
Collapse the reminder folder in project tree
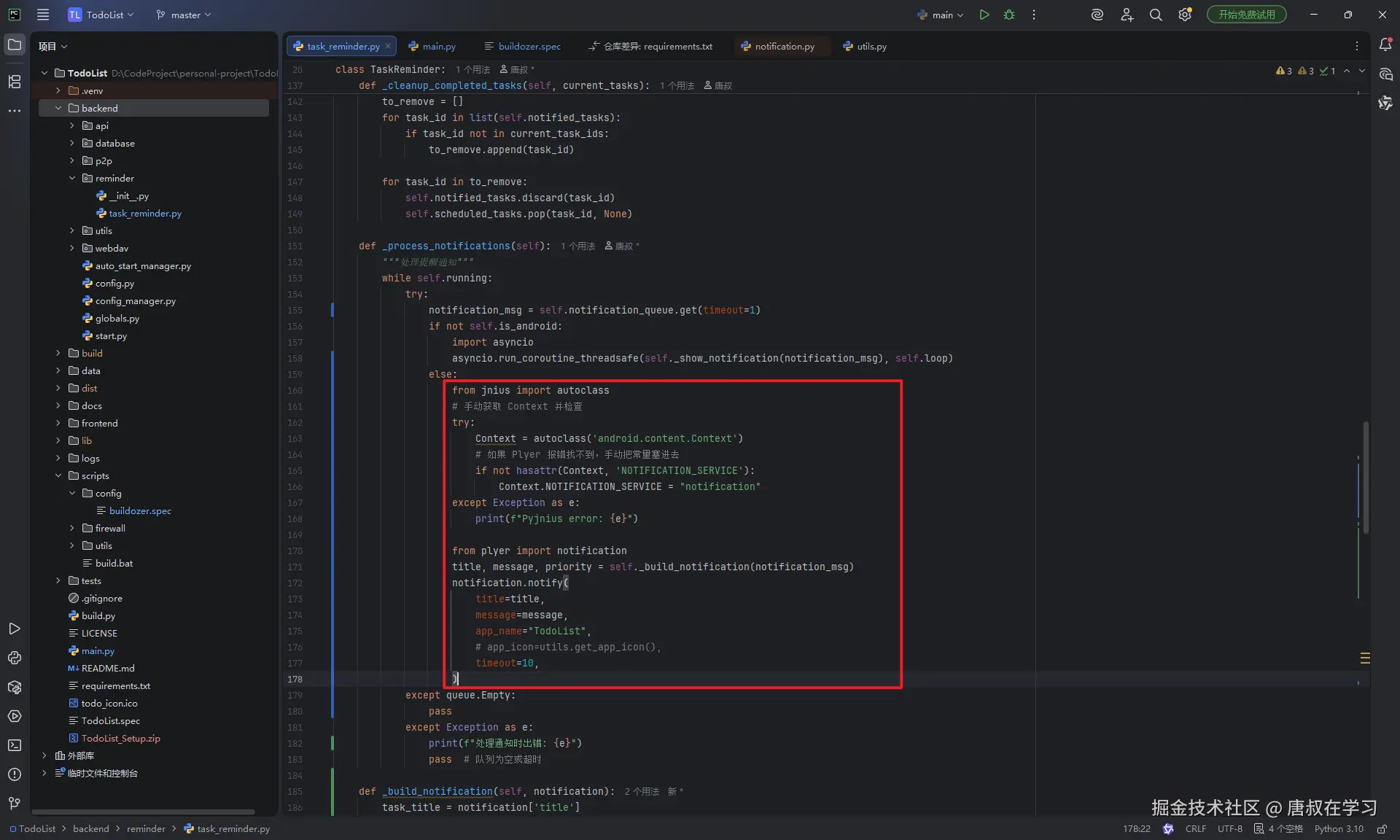(x=72, y=178)
